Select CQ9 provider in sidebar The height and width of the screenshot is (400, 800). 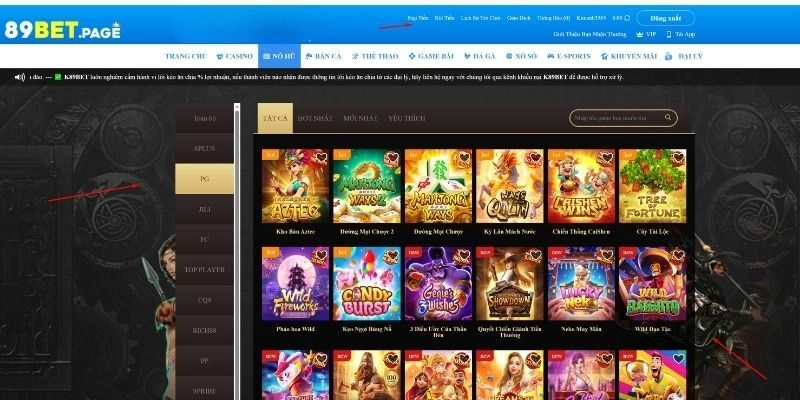[205, 300]
